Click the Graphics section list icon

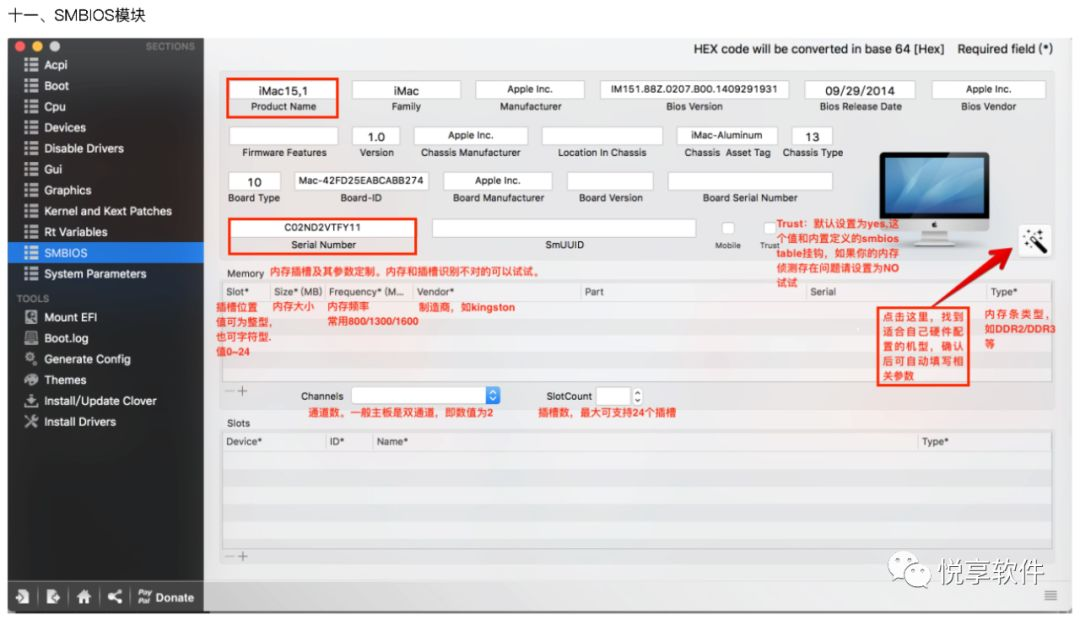tap(31, 190)
